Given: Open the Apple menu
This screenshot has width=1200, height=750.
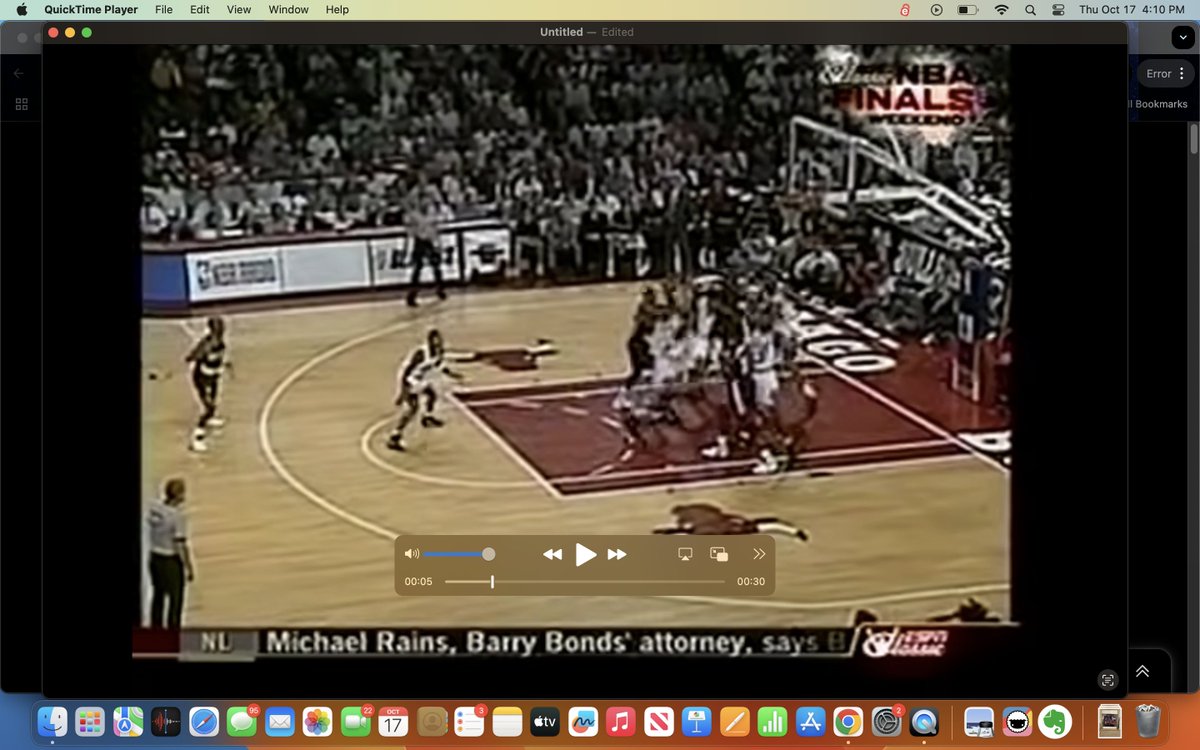Looking at the screenshot, I should [x=21, y=9].
